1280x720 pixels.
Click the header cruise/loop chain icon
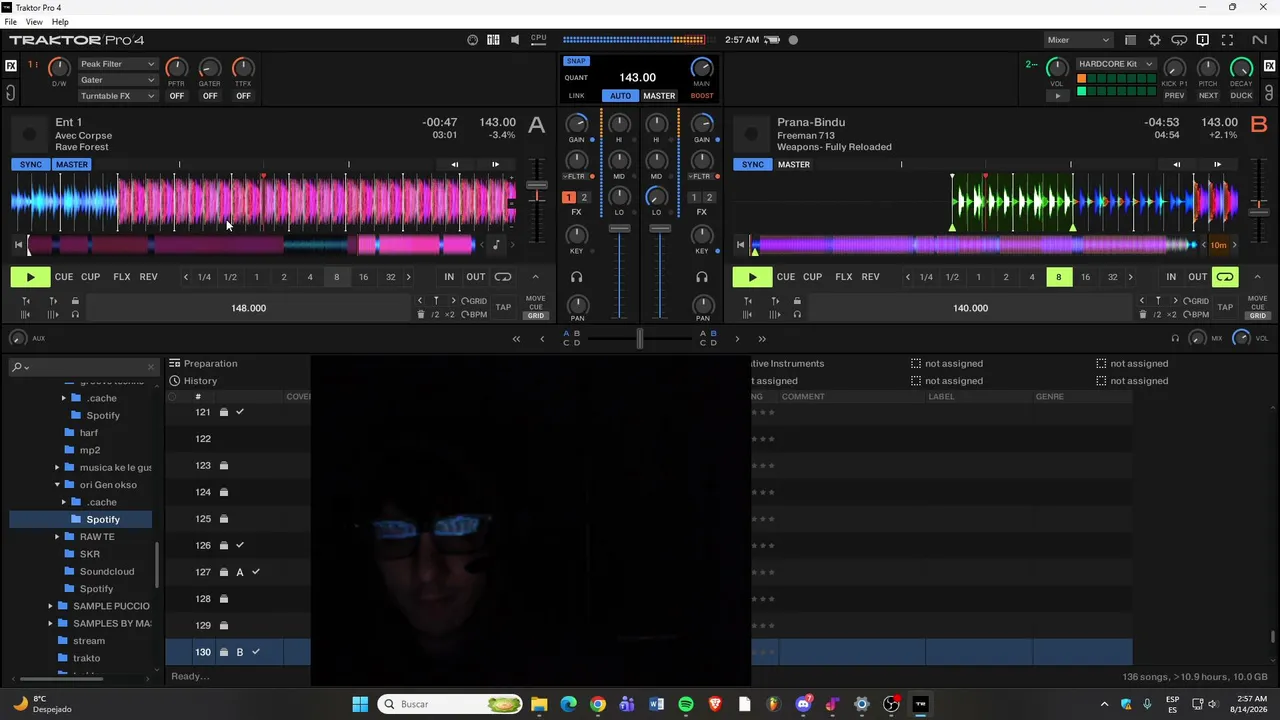[x=1179, y=40]
